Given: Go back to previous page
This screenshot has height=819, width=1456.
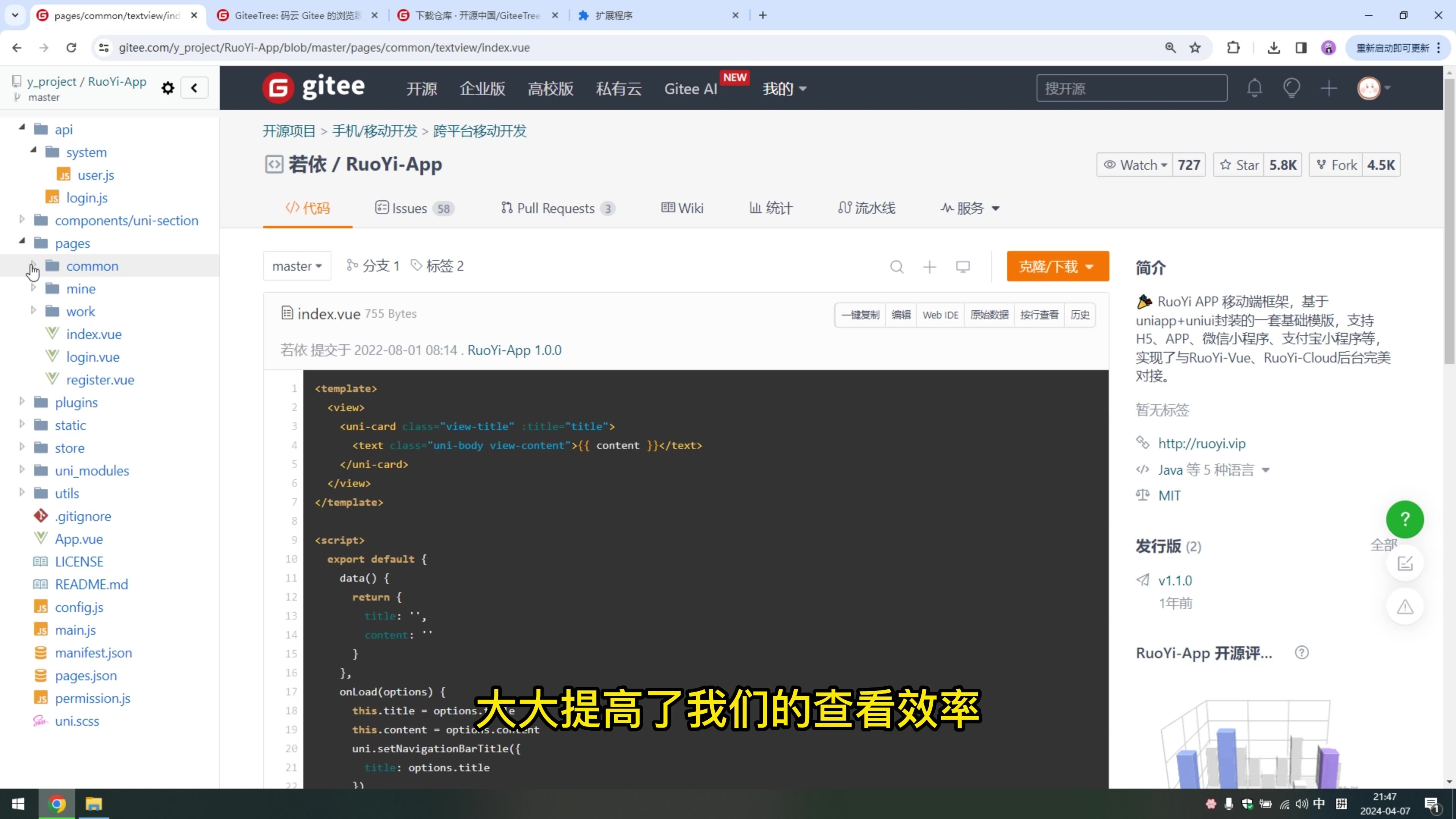Looking at the screenshot, I should click(x=17, y=47).
